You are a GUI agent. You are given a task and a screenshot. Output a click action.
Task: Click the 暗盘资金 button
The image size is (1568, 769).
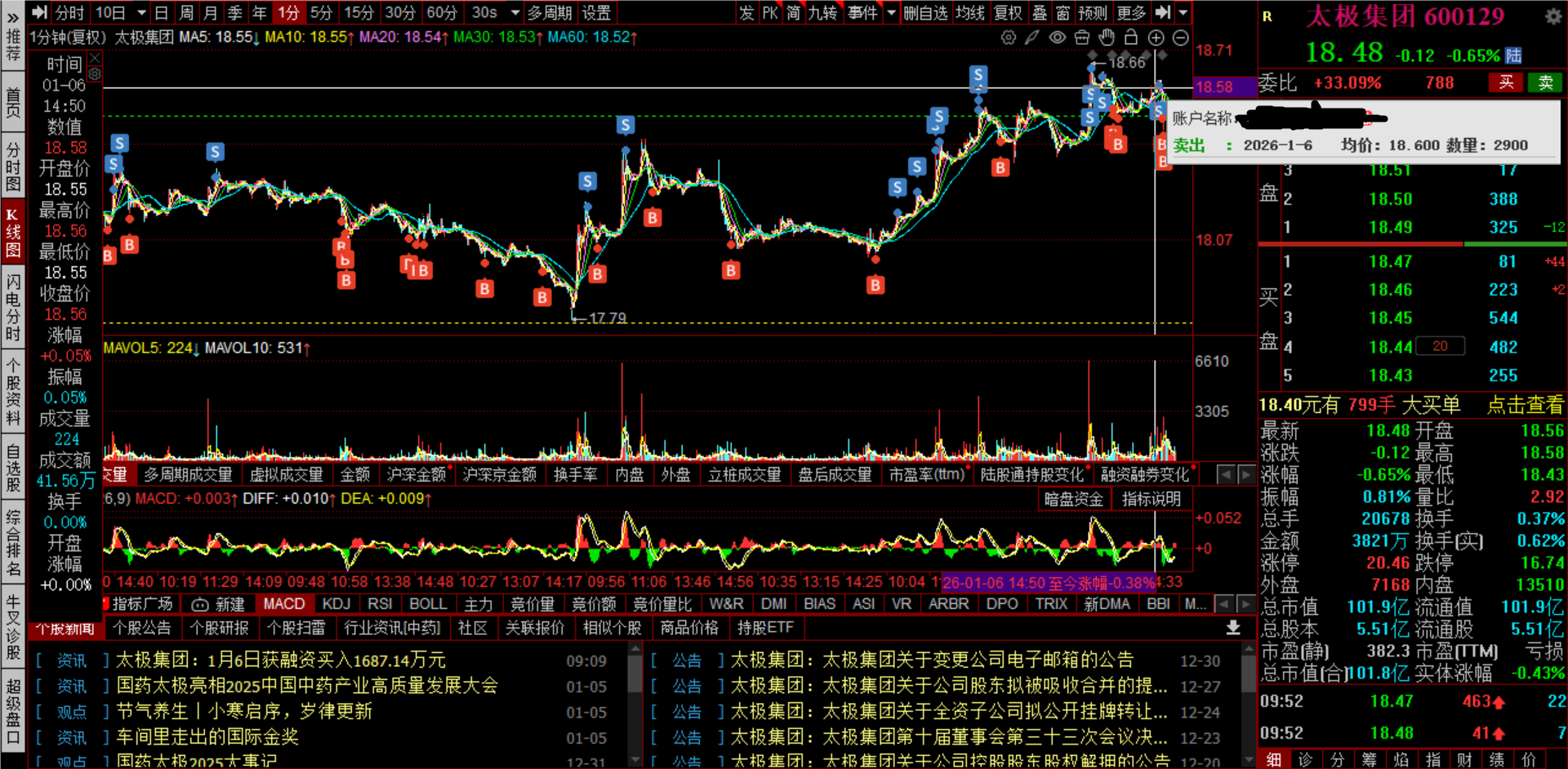[x=1073, y=499]
